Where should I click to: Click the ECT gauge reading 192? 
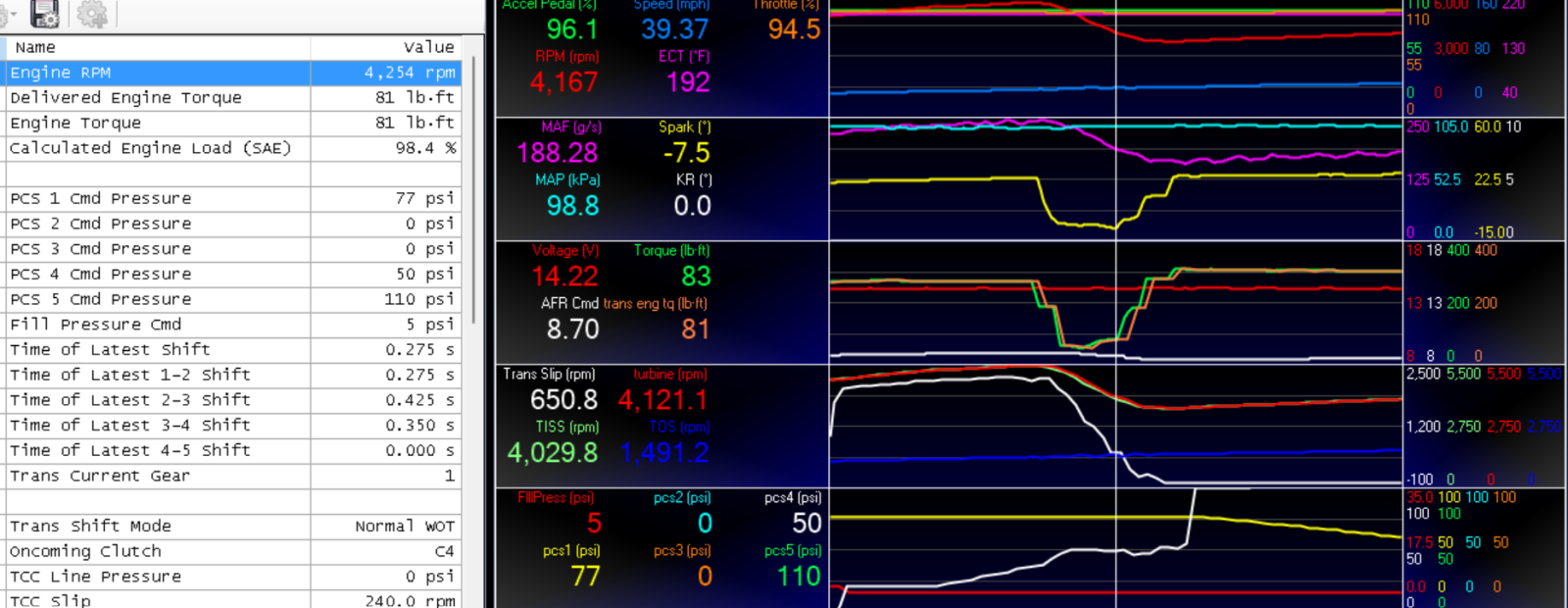pos(688,82)
